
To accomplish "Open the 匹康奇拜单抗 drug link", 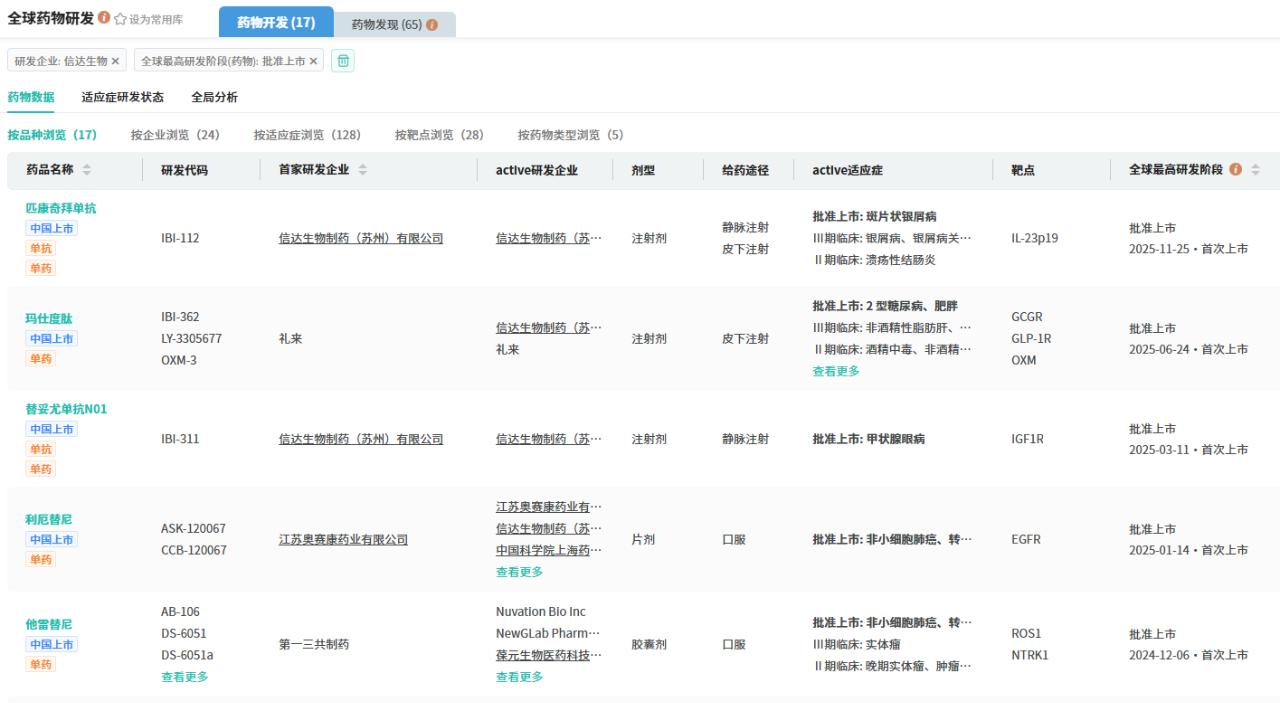I will pyautogui.click(x=61, y=208).
